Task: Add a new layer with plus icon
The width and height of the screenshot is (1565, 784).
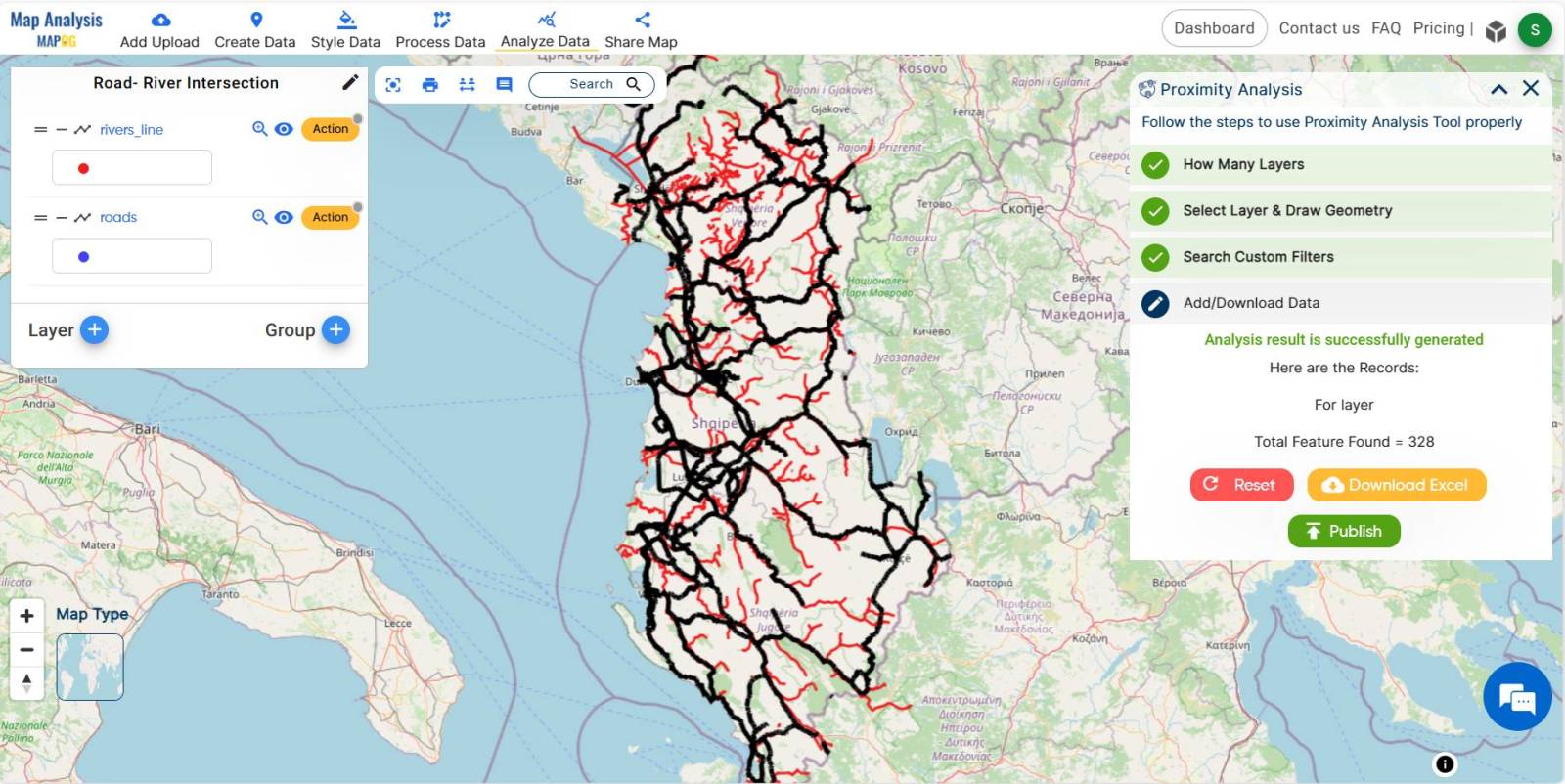Action: click(94, 330)
